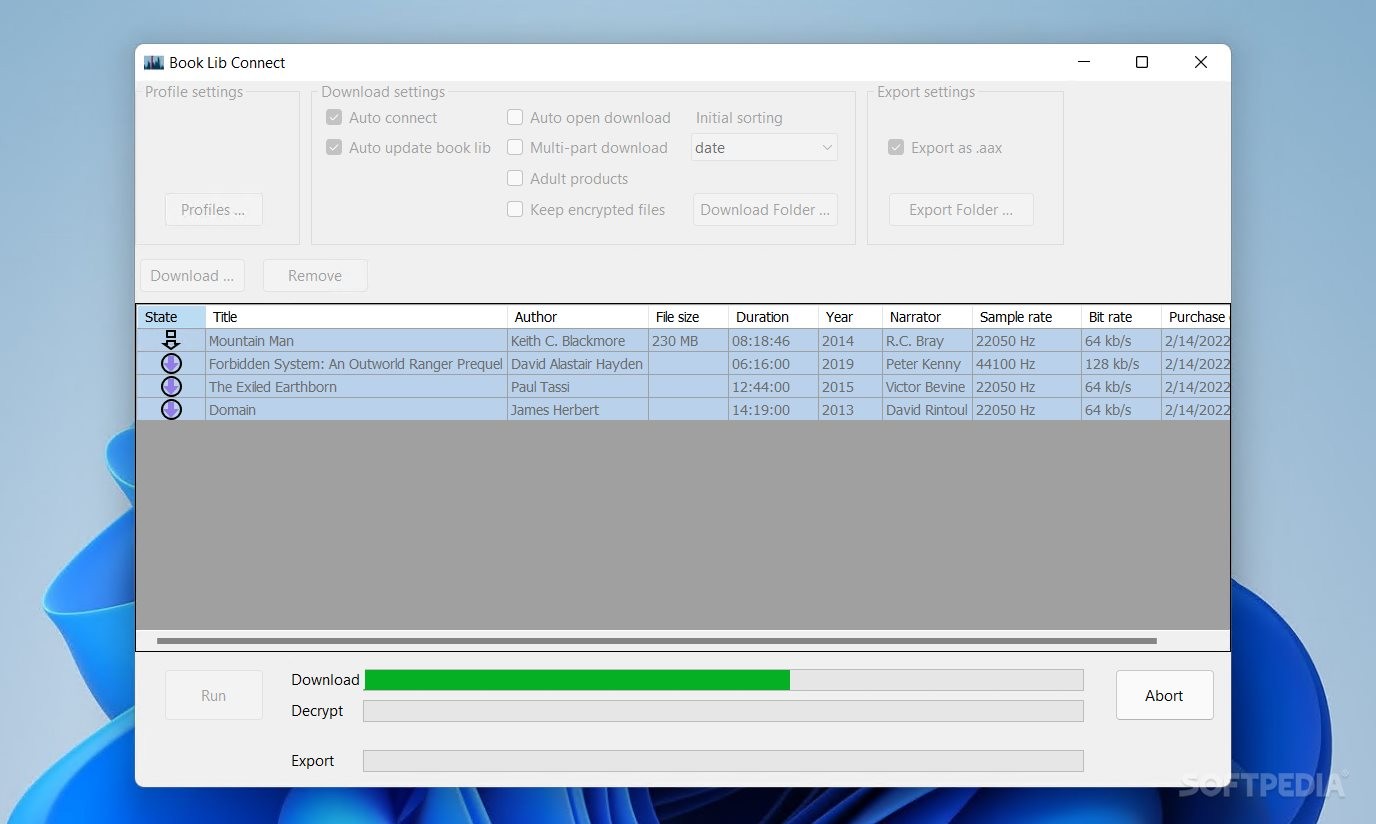The height and width of the screenshot is (824, 1376).
Task: Click the state icon for Domain row
Action: pyautogui.click(x=171, y=409)
